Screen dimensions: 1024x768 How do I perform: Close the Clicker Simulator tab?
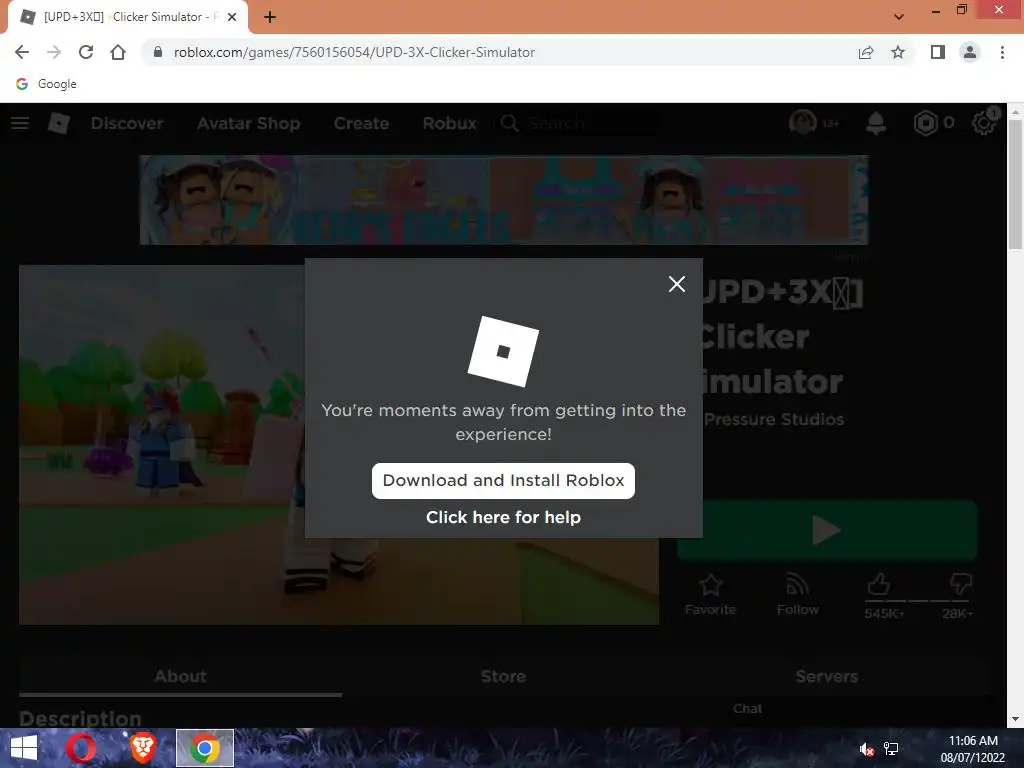(232, 17)
